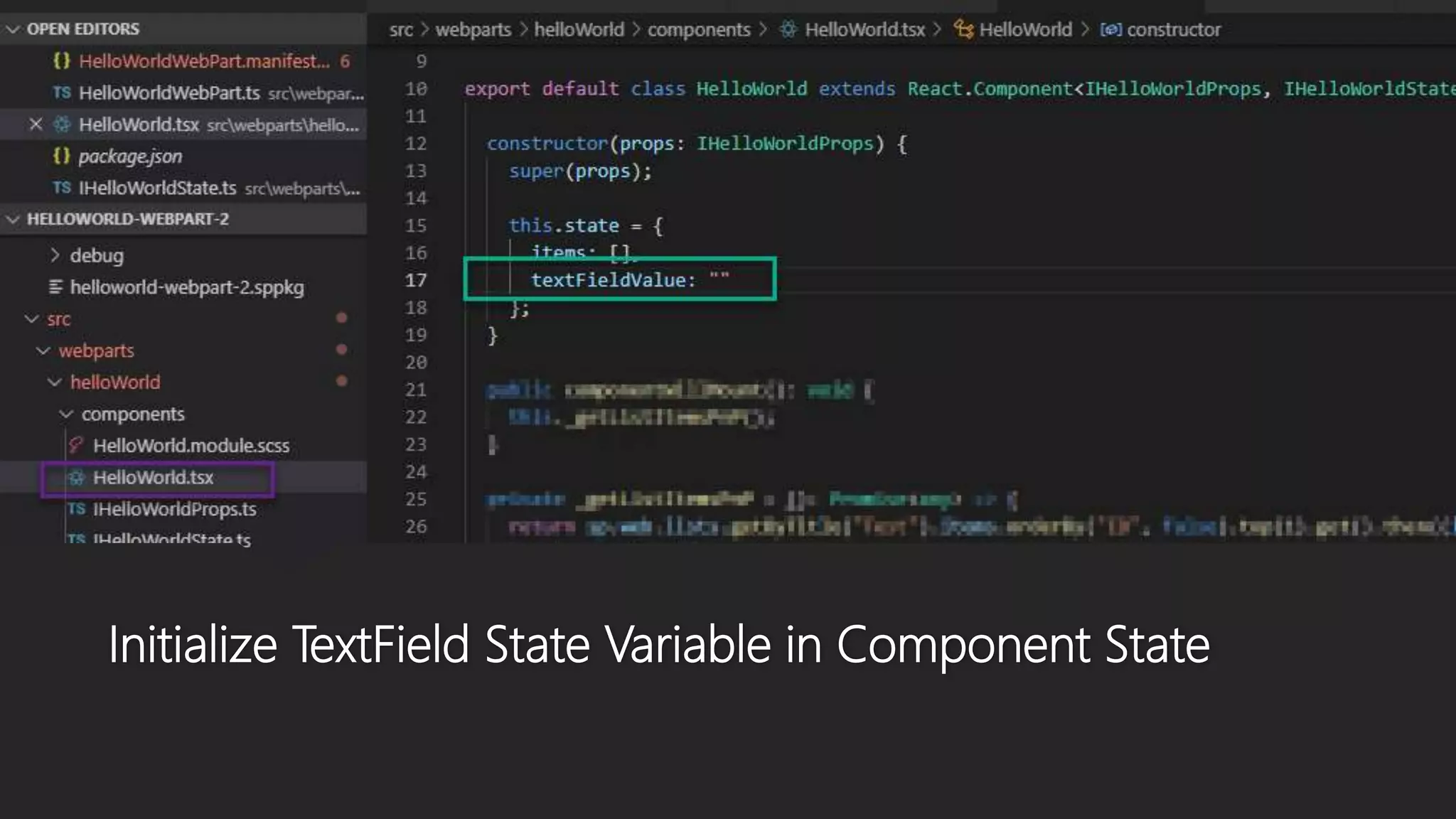Viewport: 1456px width, 819px height.
Task: Click the file icon of helloworld-webpart-2.sppkg
Action: tap(55, 287)
